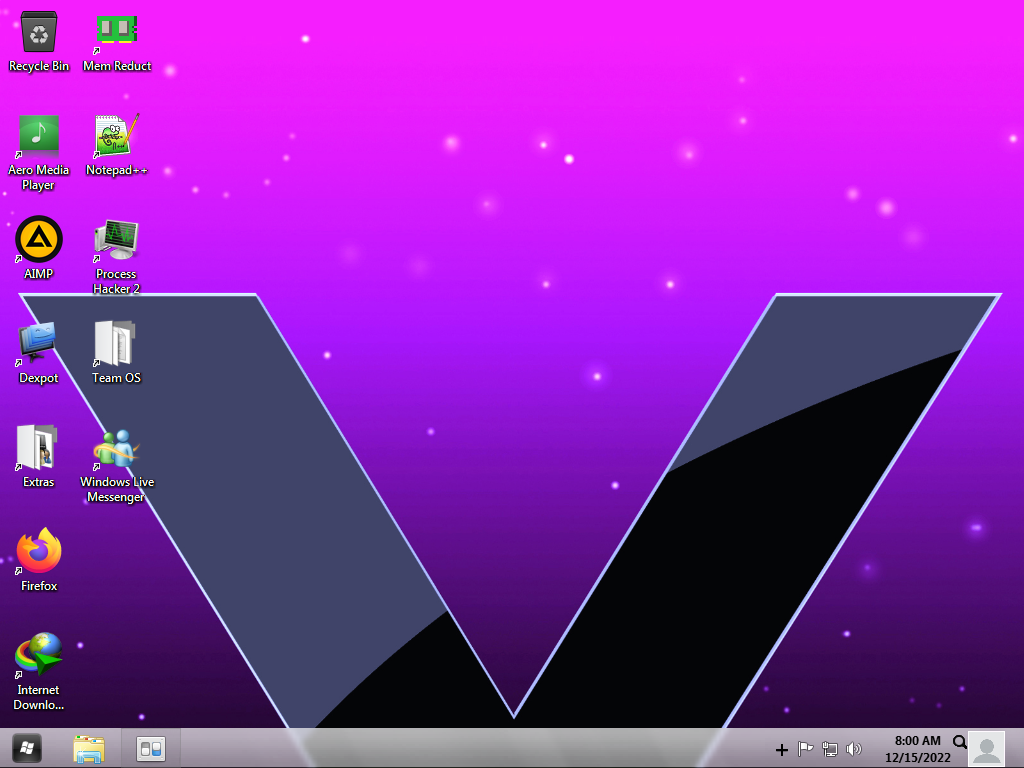Select the AIMP player icon
Image resolution: width=1024 pixels, height=768 pixels.
(x=39, y=248)
